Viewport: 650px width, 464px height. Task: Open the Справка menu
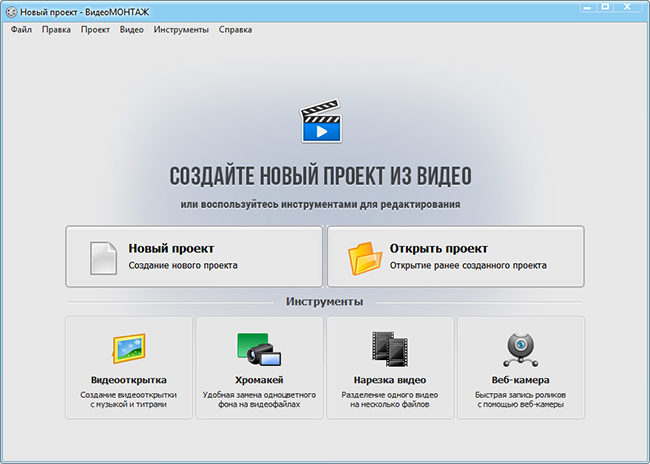(x=235, y=30)
